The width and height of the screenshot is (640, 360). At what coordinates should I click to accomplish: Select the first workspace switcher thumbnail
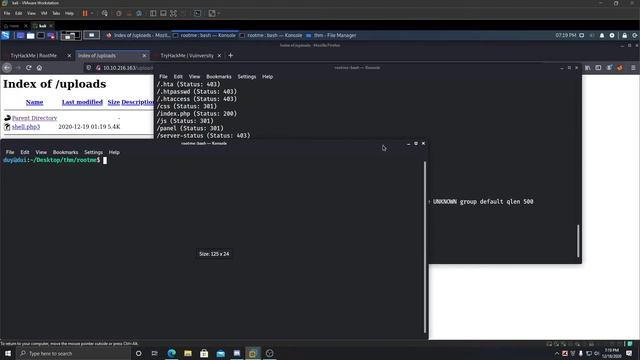[71, 36]
